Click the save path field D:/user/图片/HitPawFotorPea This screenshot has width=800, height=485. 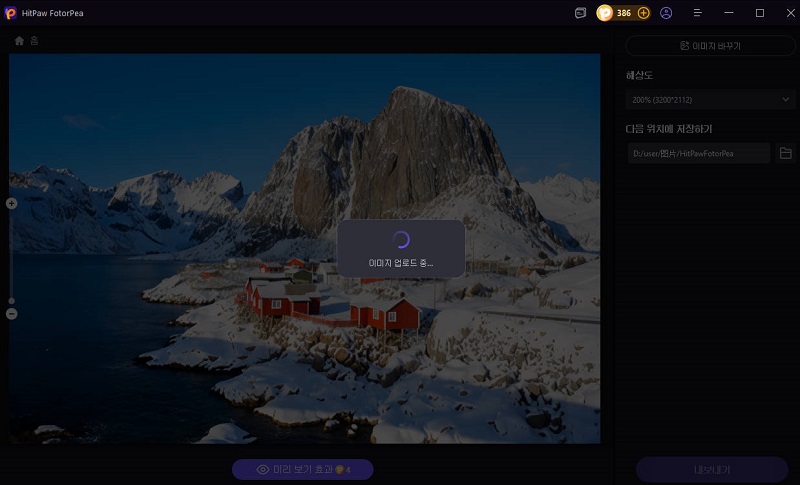(x=698, y=154)
